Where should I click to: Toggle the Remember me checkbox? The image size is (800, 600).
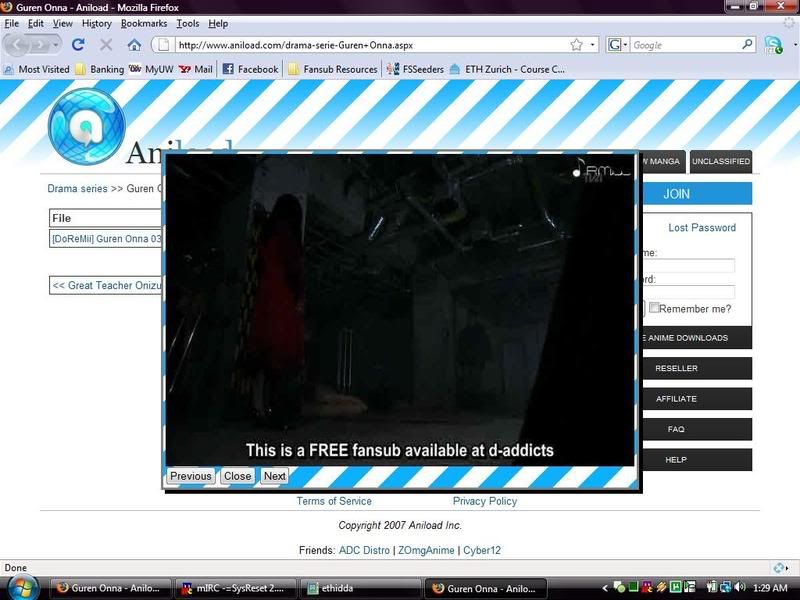point(654,308)
